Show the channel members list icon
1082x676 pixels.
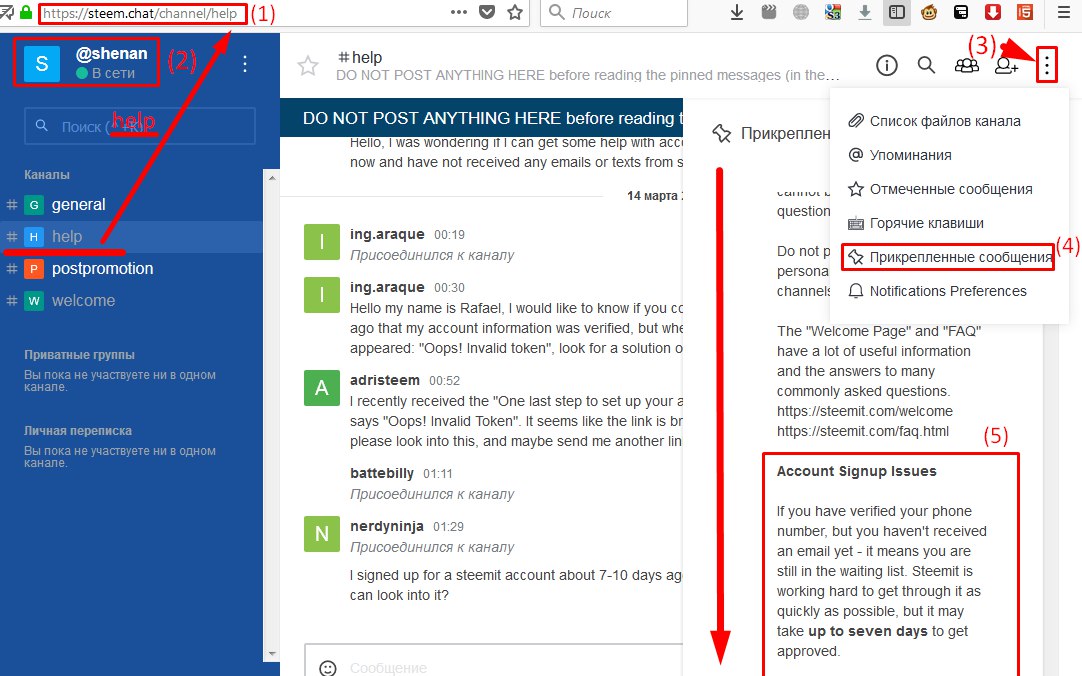[x=966, y=66]
